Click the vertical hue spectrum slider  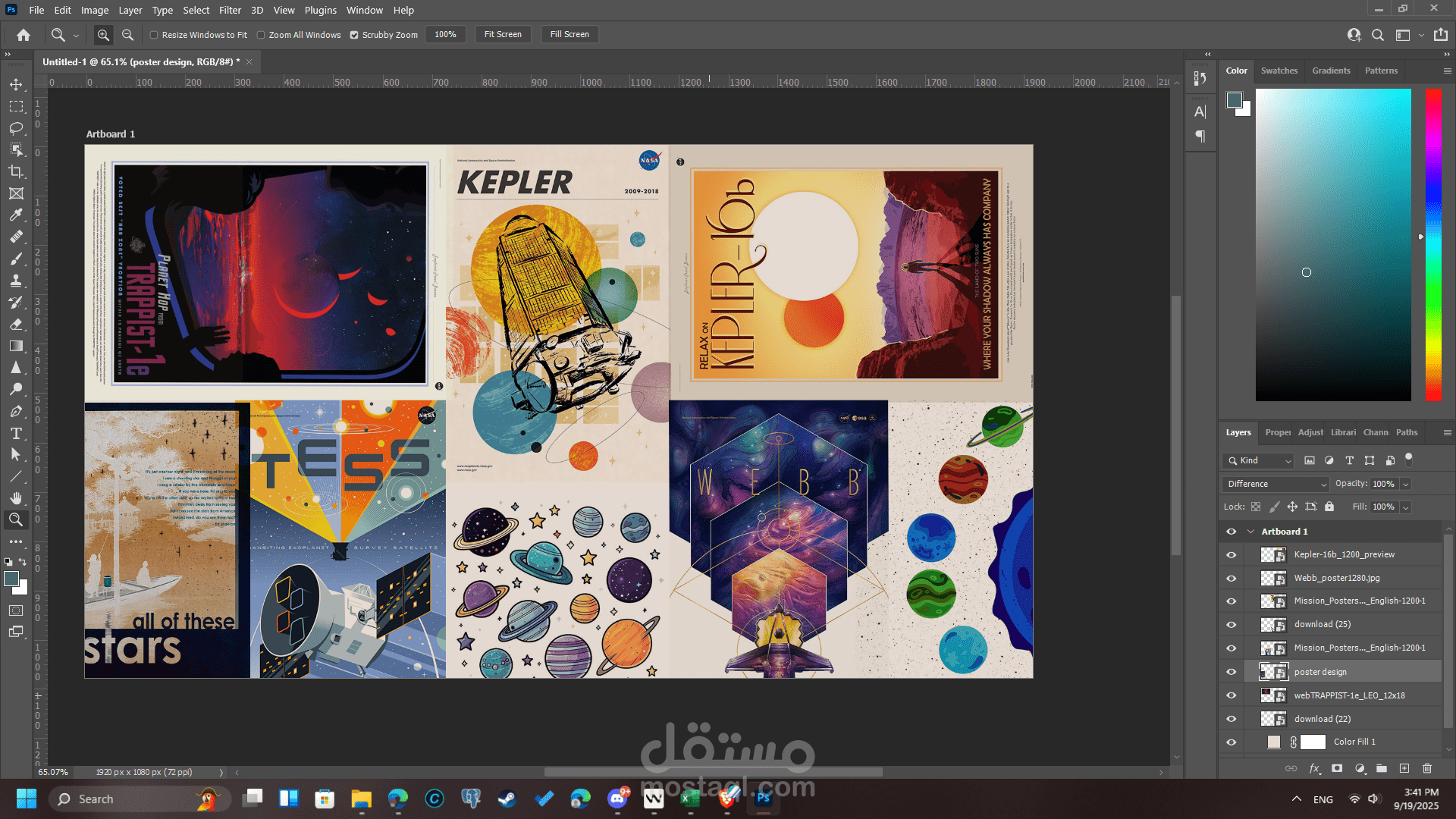(x=1432, y=244)
